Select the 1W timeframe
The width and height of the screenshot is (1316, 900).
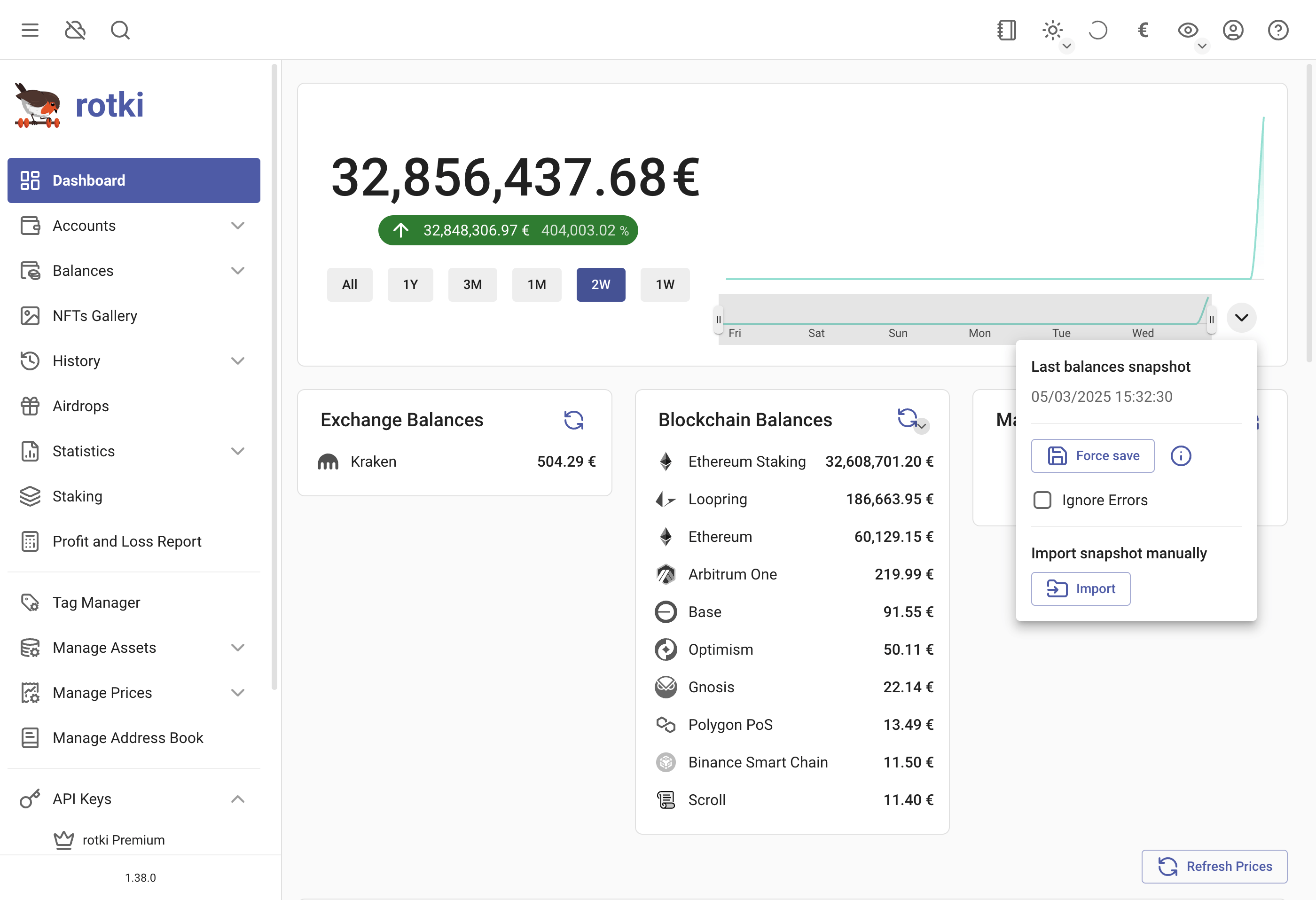click(665, 284)
